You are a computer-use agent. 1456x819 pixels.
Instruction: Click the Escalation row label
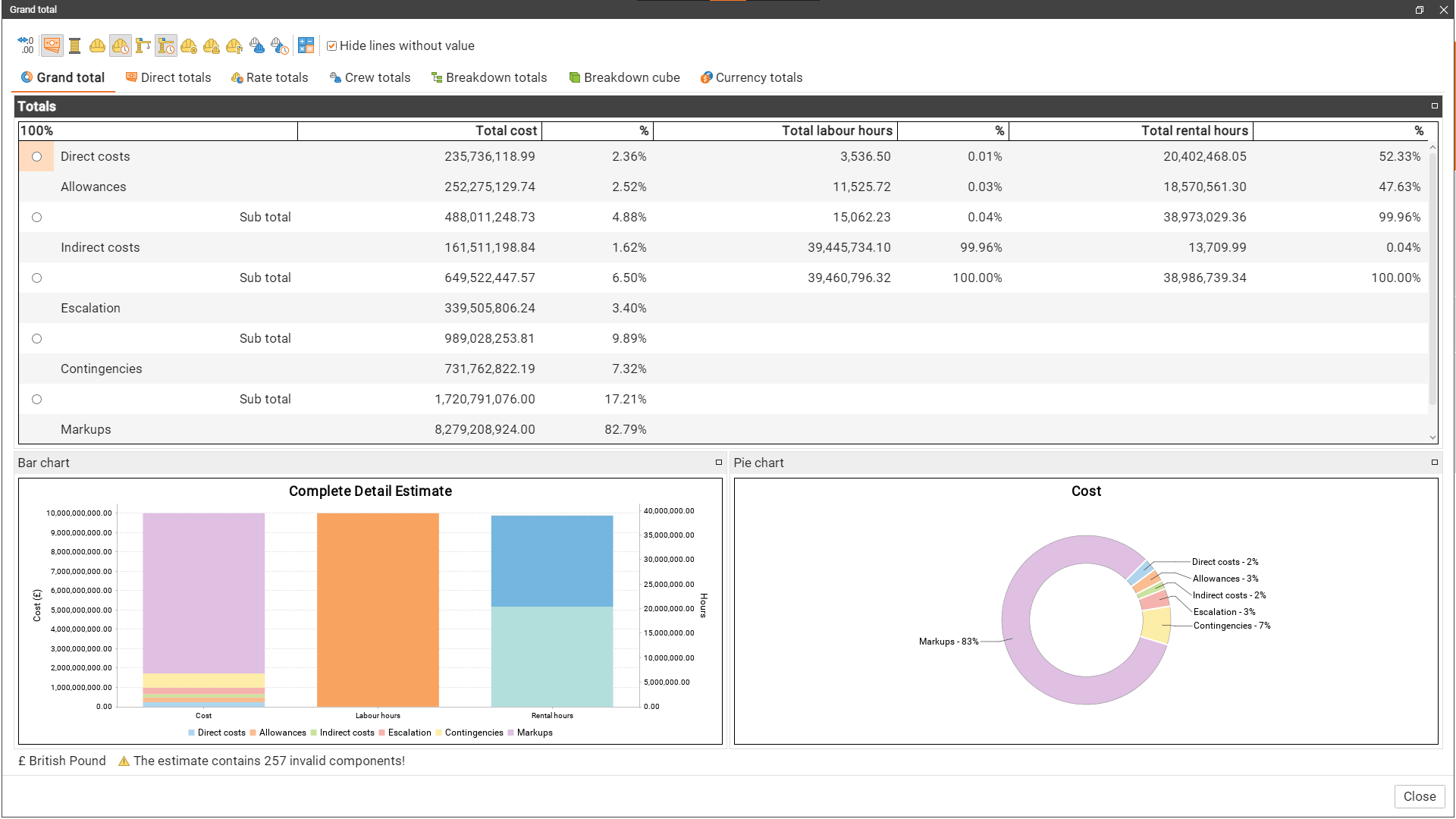[90, 308]
